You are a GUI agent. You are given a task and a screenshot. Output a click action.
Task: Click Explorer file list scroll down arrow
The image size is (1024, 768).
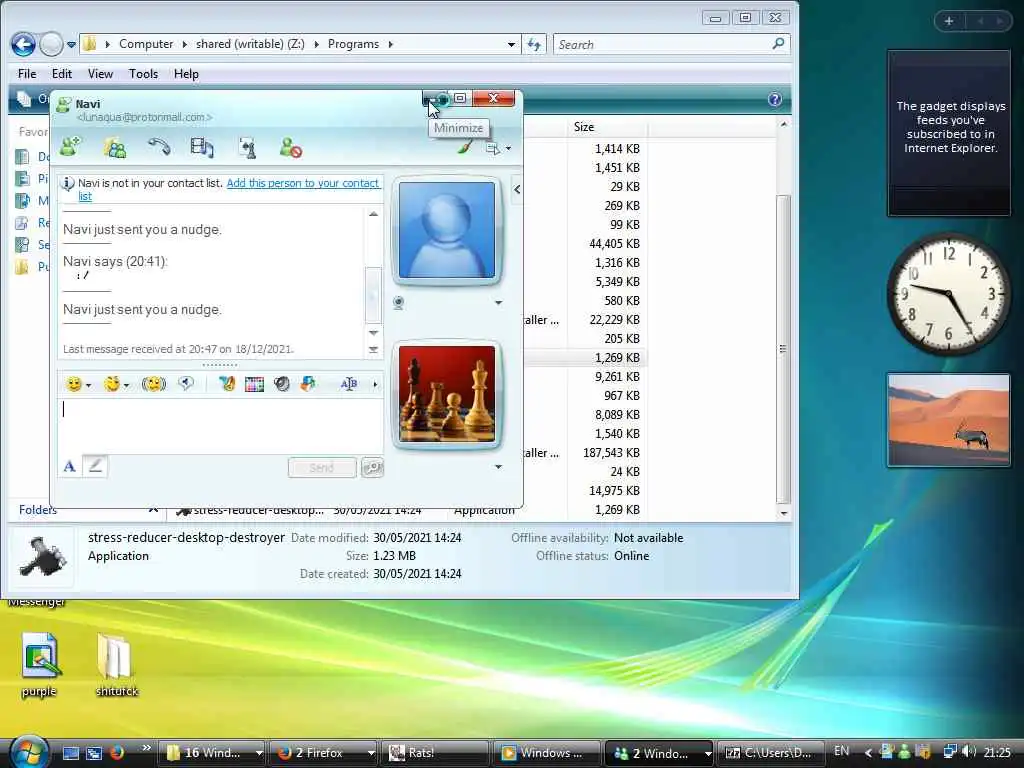784,513
